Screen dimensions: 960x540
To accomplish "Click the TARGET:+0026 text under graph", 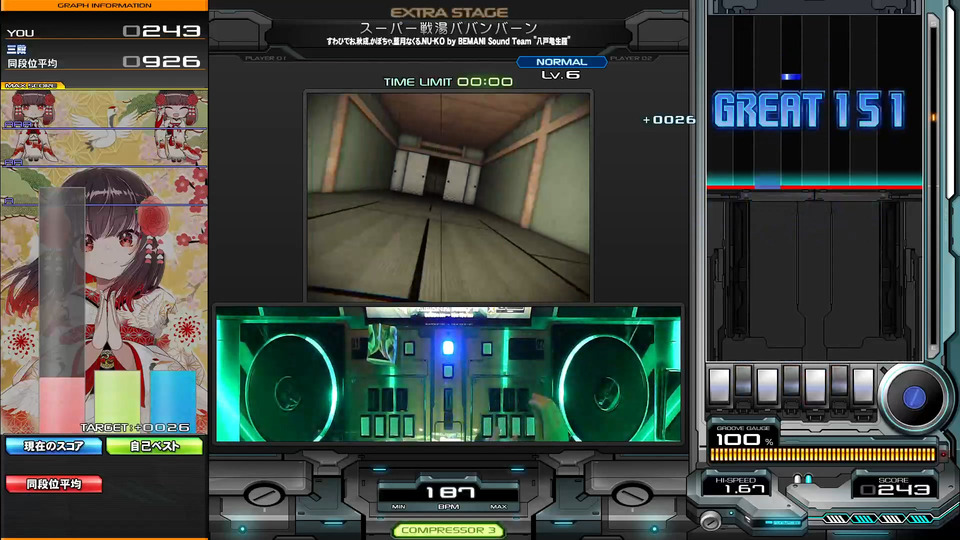I will pyautogui.click(x=135, y=427).
